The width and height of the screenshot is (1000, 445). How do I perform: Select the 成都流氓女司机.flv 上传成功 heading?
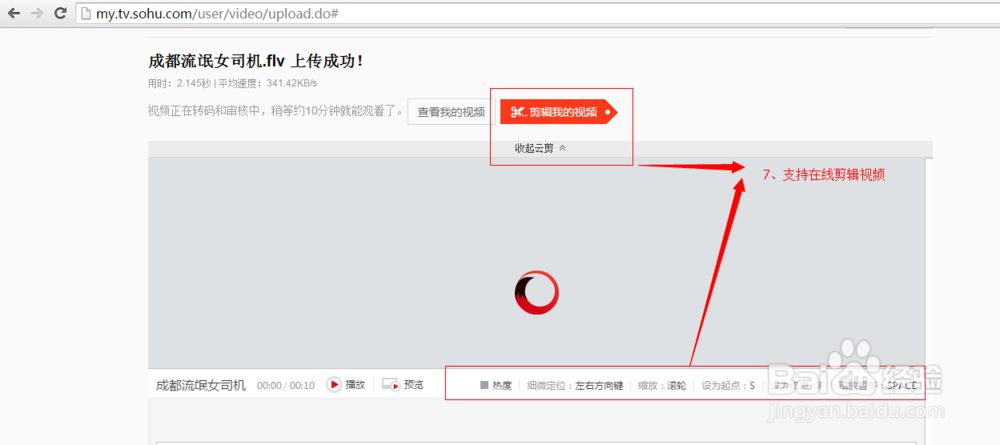pyautogui.click(x=256, y=61)
